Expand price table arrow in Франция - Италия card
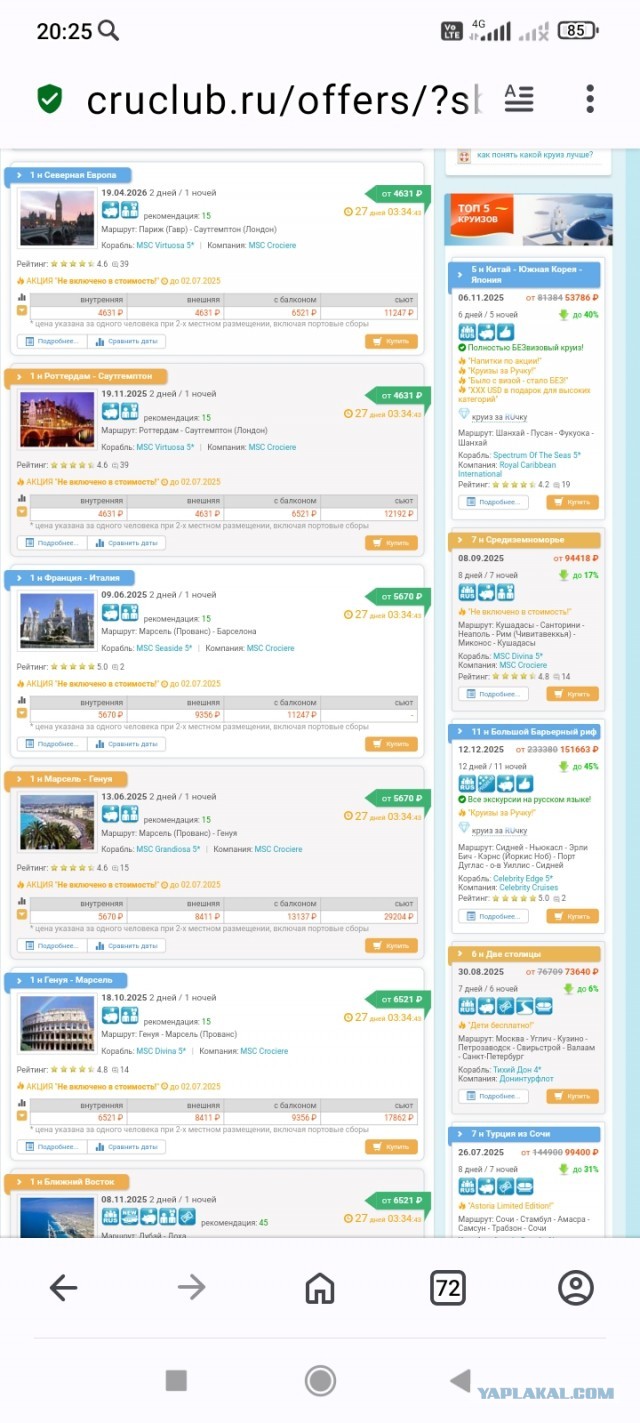Screen dimensions: 640x1423 22,714
